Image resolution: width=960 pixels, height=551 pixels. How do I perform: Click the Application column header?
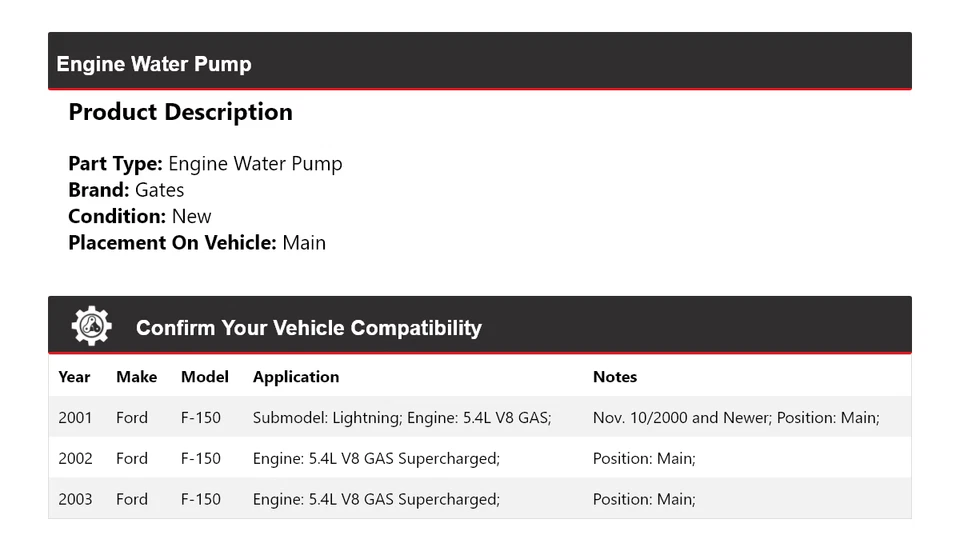tap(295, 377)
